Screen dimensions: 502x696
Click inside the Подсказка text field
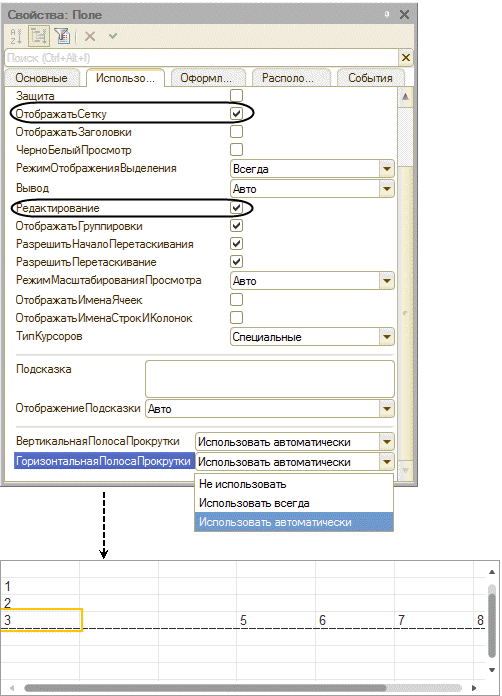coord(270,379)
